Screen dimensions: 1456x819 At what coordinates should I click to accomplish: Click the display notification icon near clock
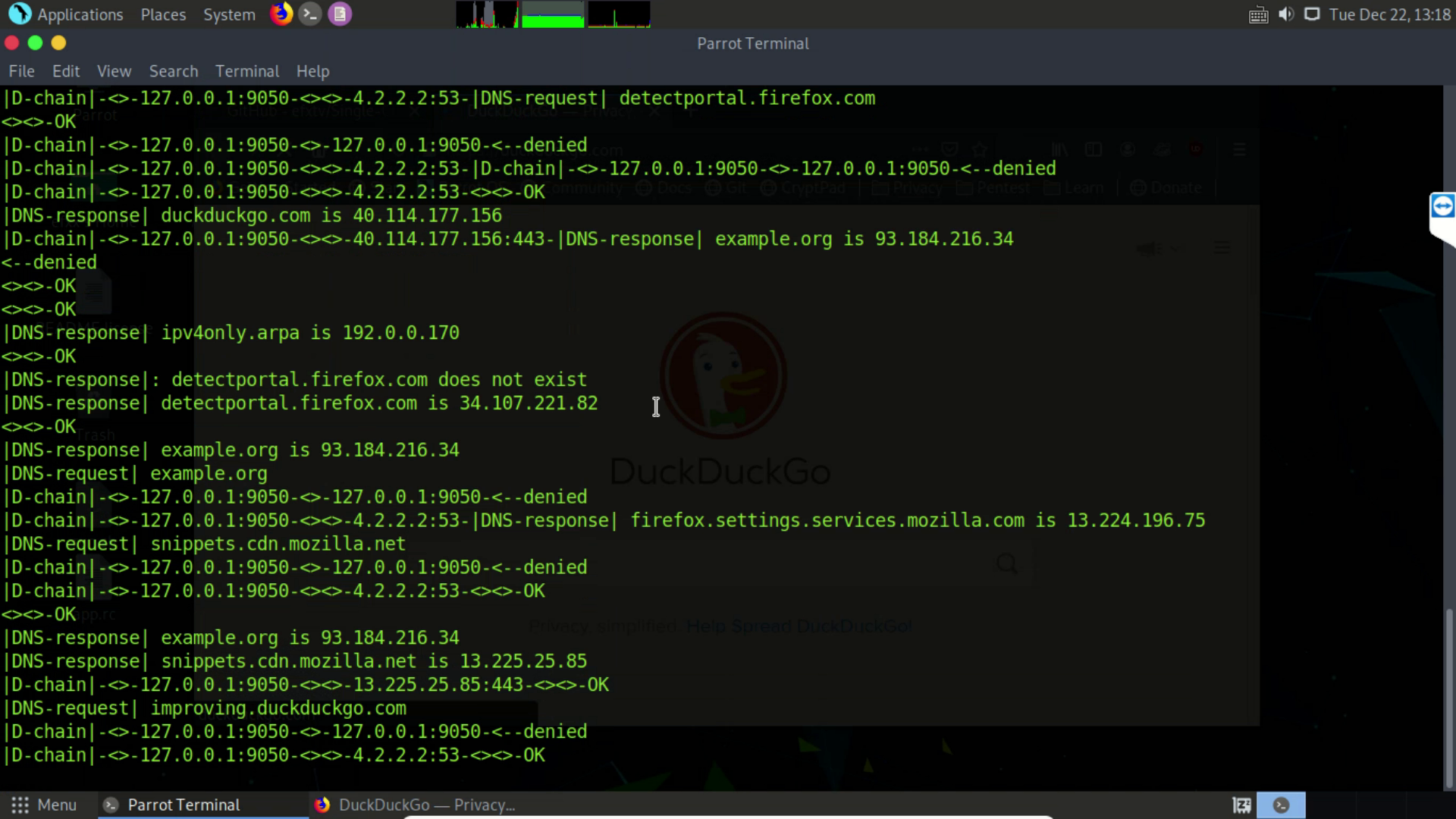tap(1312, 14)
